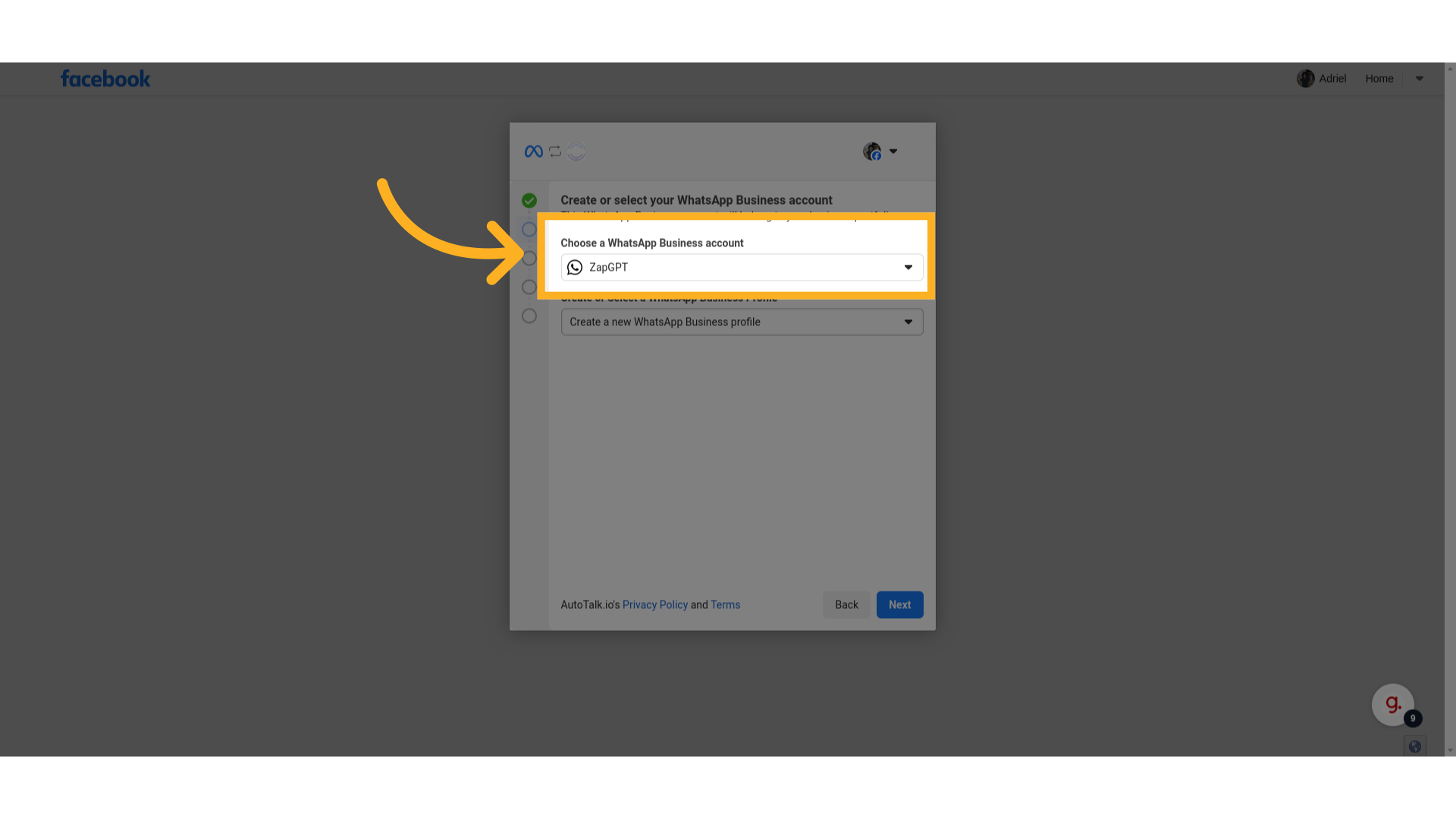Open the red g. floating widget
The width and height of the screenshot is (1456, 819).
pyautogui.click(x=1392, y=705)
